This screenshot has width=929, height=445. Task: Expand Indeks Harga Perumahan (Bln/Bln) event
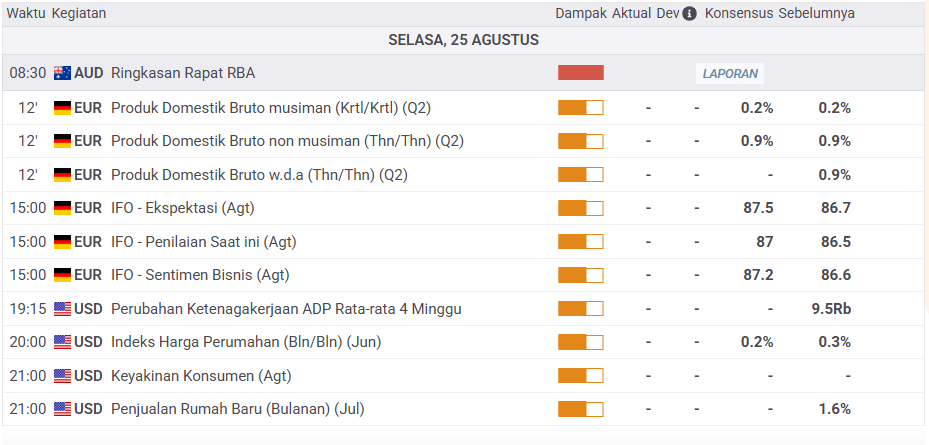pyautogui.click(x=246, y=342)
